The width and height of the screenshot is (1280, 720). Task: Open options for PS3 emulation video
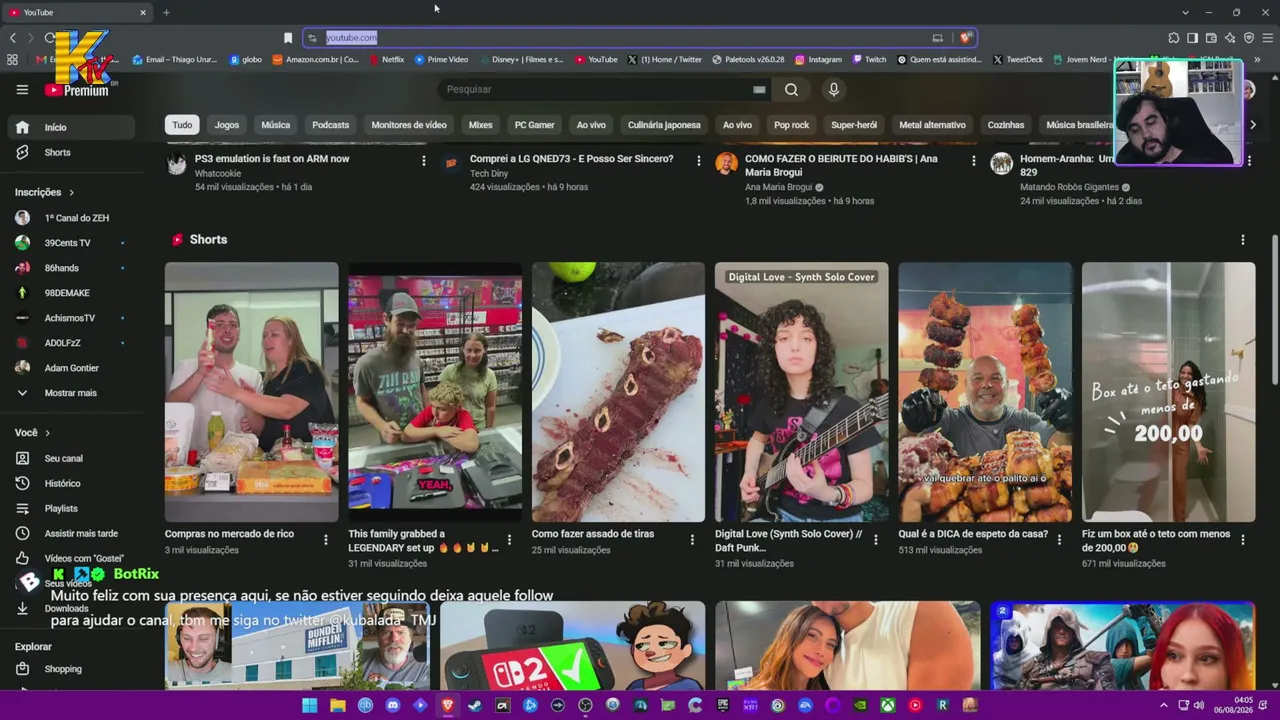point(423,160)
